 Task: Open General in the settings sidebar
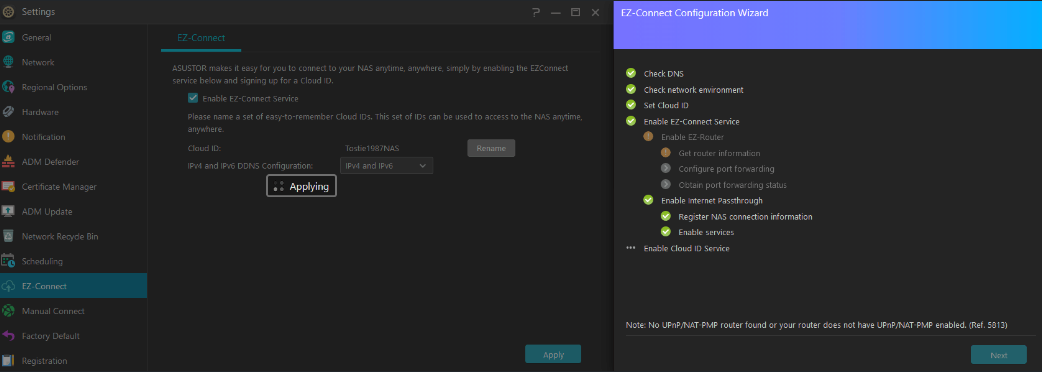[x=73, y=37]
